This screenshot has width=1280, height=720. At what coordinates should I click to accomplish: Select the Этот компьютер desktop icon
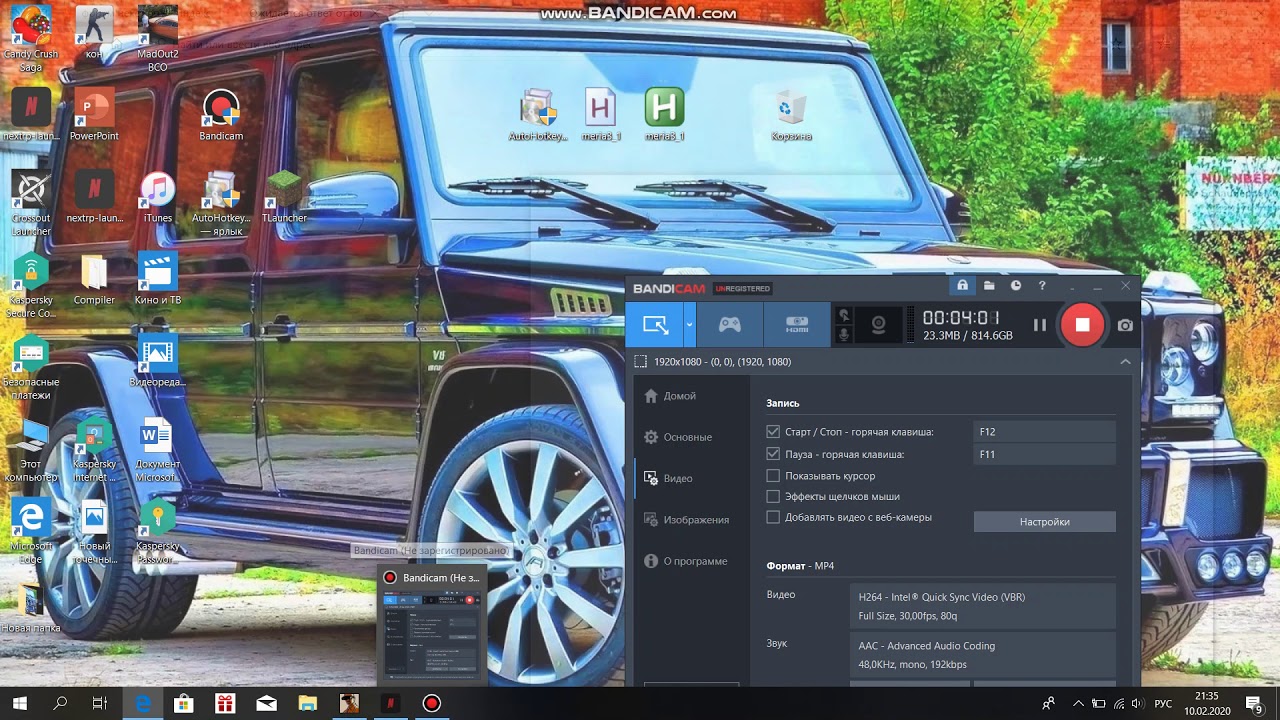click(x=31, y=450)
